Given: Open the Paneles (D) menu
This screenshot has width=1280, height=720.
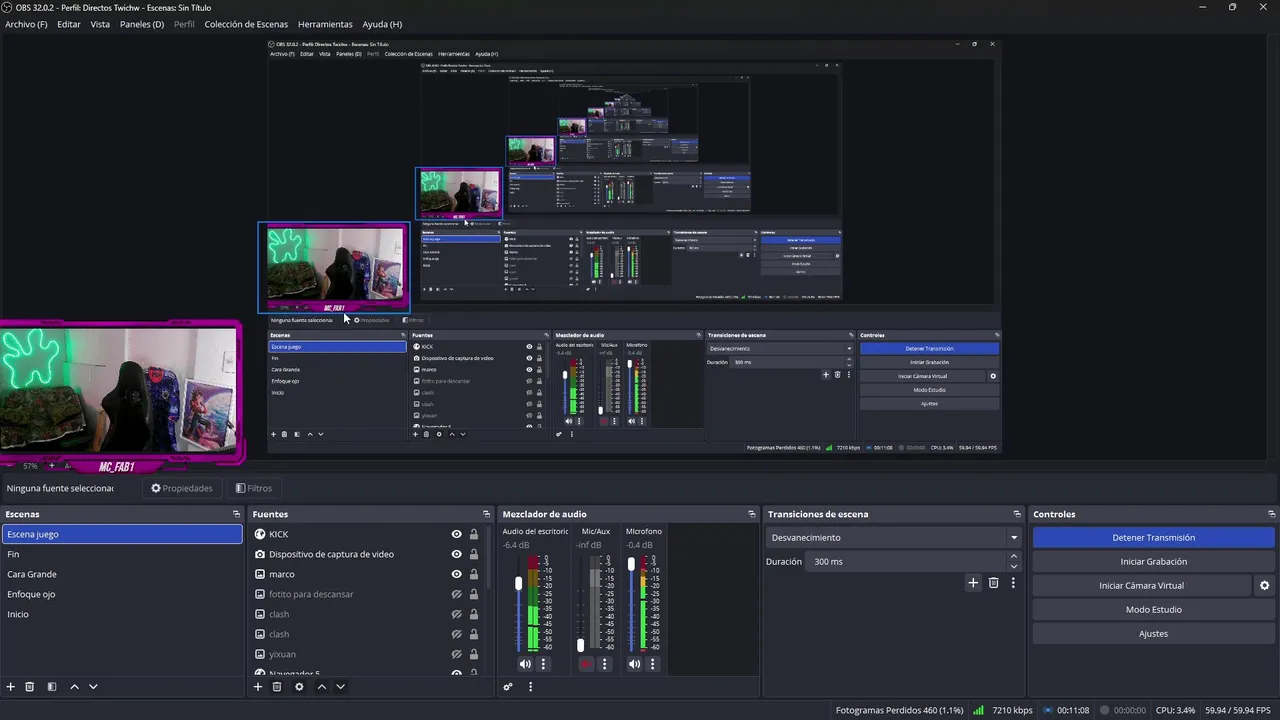Looking at the screenshot, I should (x=142, y=24).
